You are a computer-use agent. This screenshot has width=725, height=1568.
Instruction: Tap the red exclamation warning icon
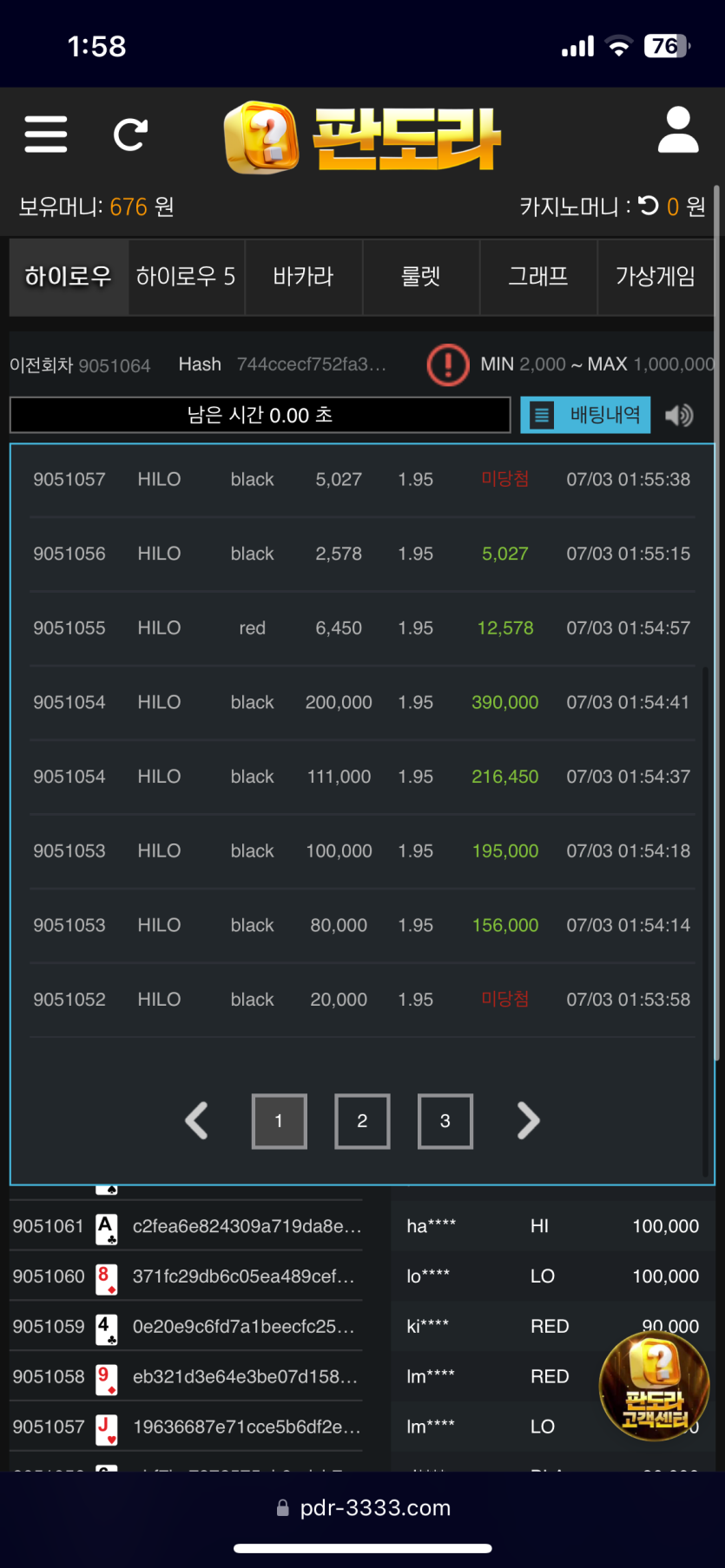(448, 364)
